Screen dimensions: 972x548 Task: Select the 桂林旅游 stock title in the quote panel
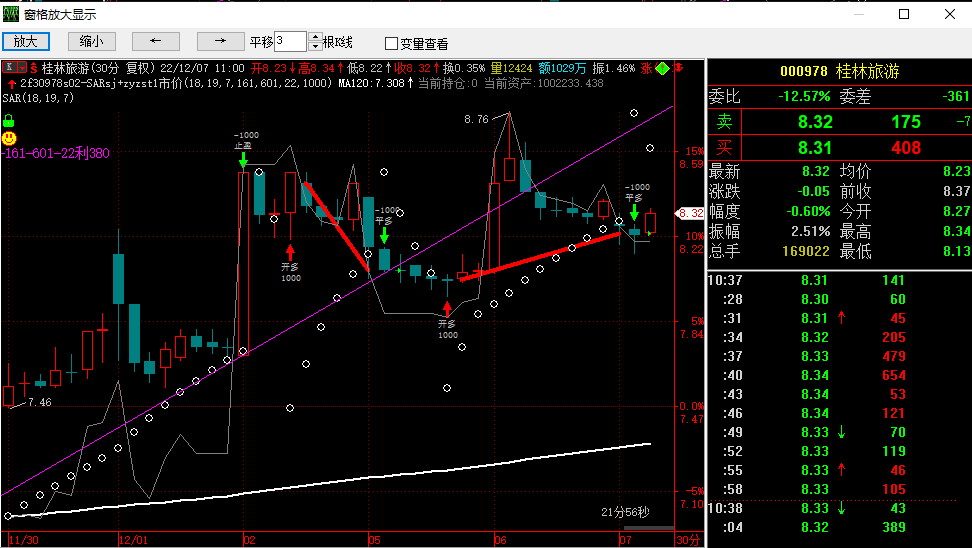click(868, 72)
